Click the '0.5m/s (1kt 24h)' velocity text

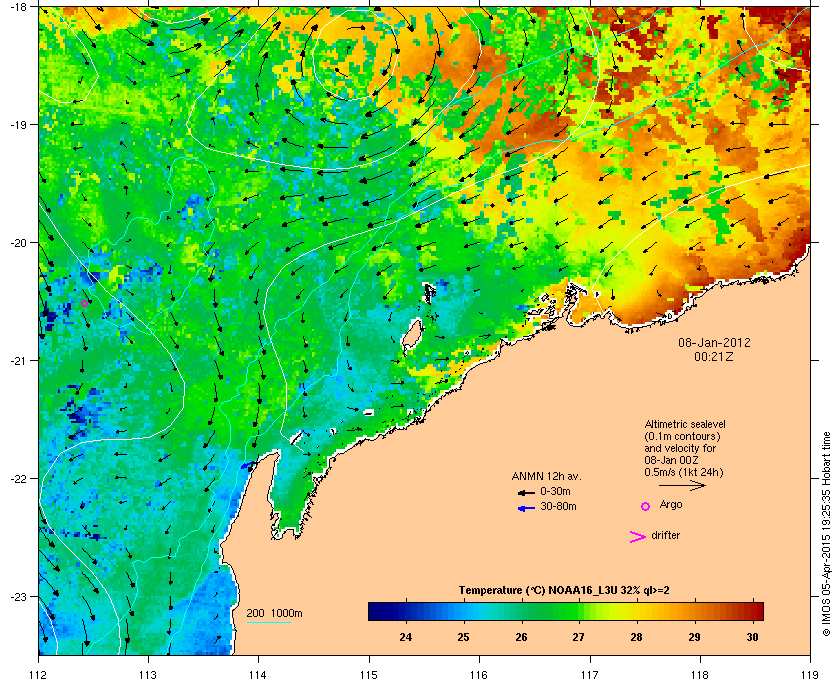(684, 473)
